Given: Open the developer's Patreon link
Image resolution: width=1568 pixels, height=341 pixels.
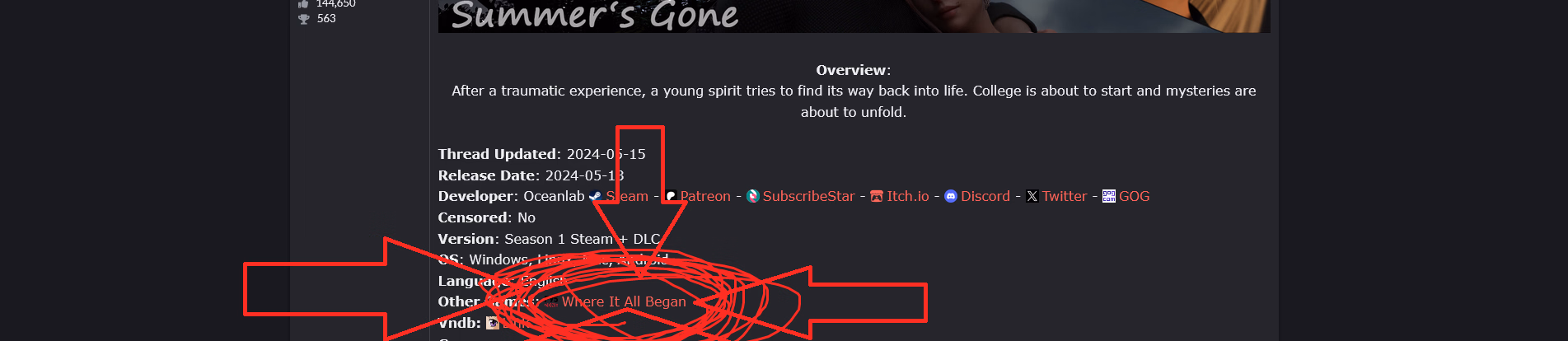Looking at the screenshot, I should (705, 196).
